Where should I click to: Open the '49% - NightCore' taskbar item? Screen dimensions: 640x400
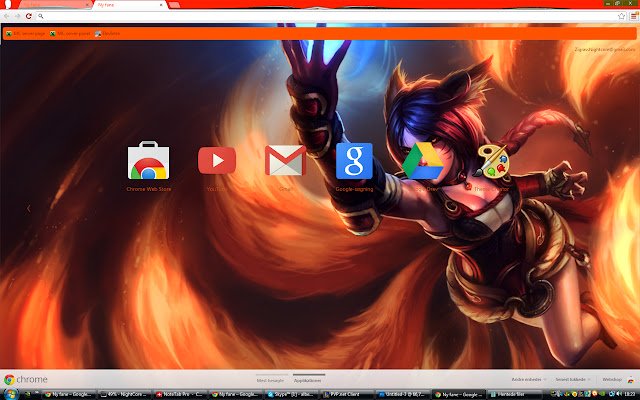(x=126, y=395)
